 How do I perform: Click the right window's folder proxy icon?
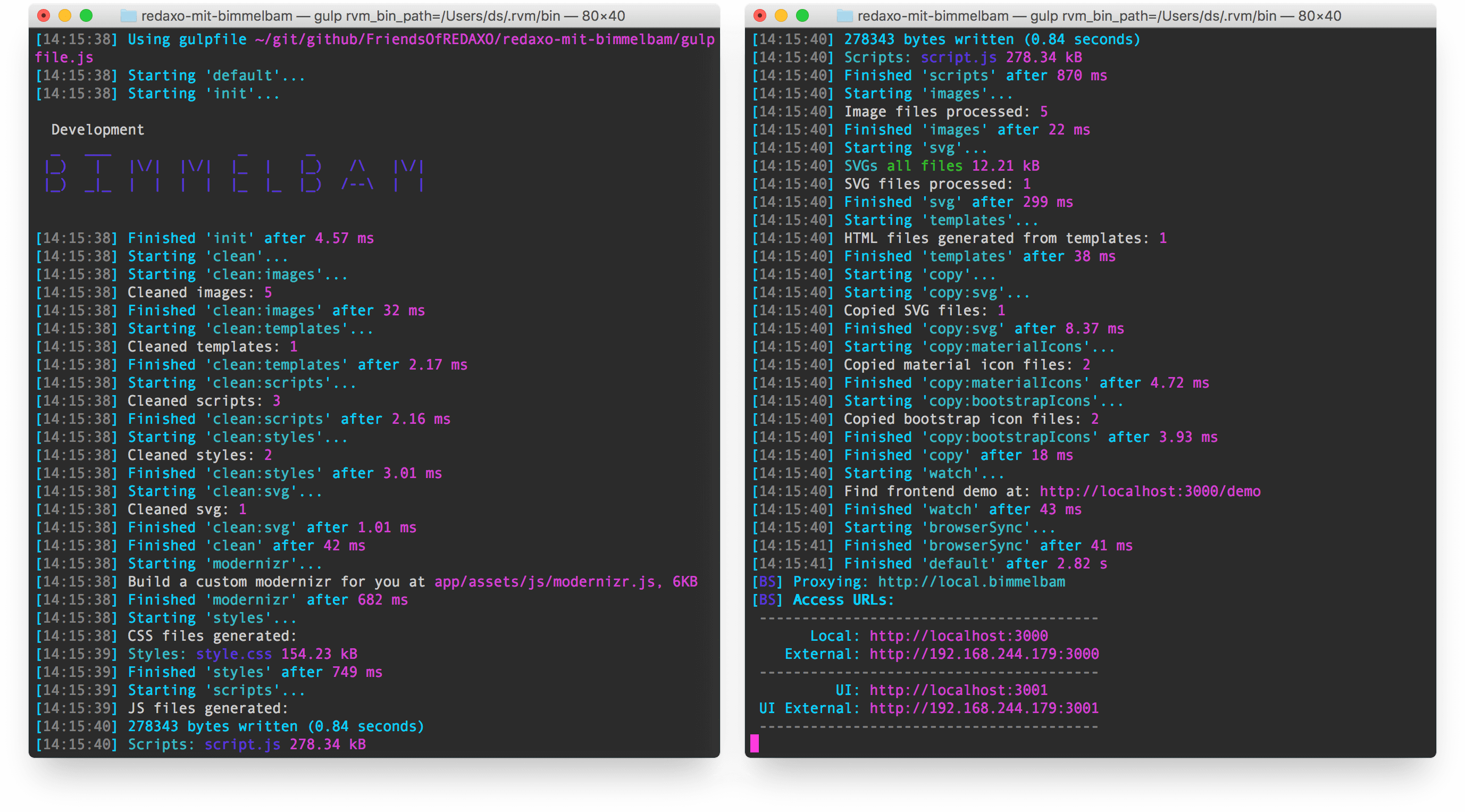844,16
